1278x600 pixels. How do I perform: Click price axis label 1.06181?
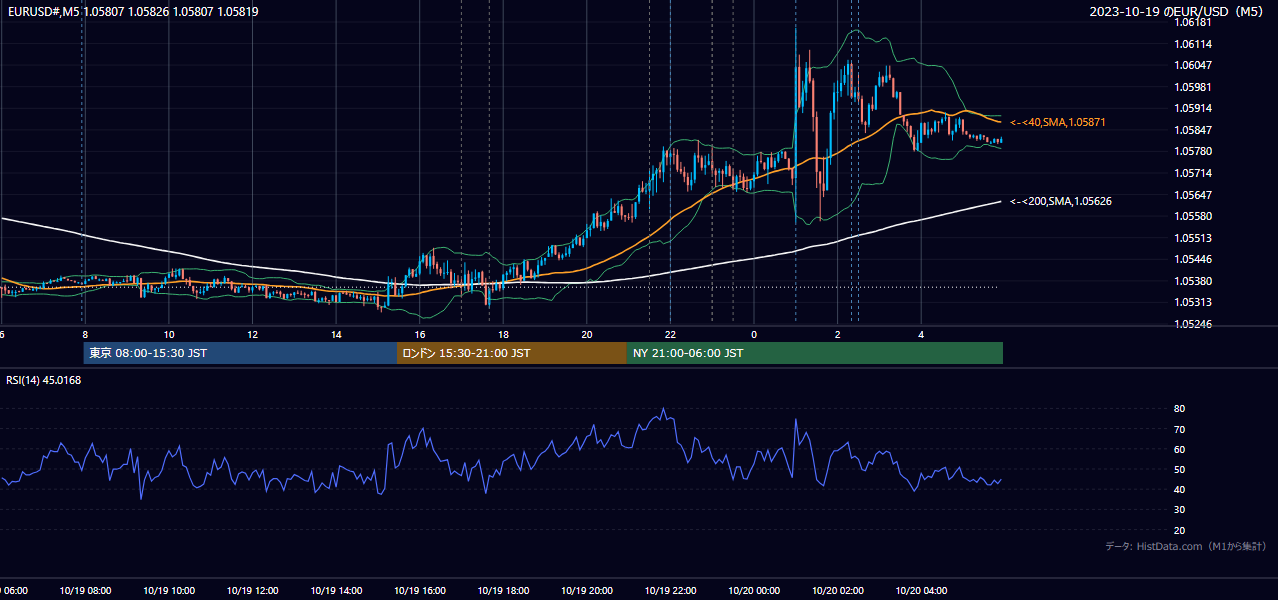1194,22
